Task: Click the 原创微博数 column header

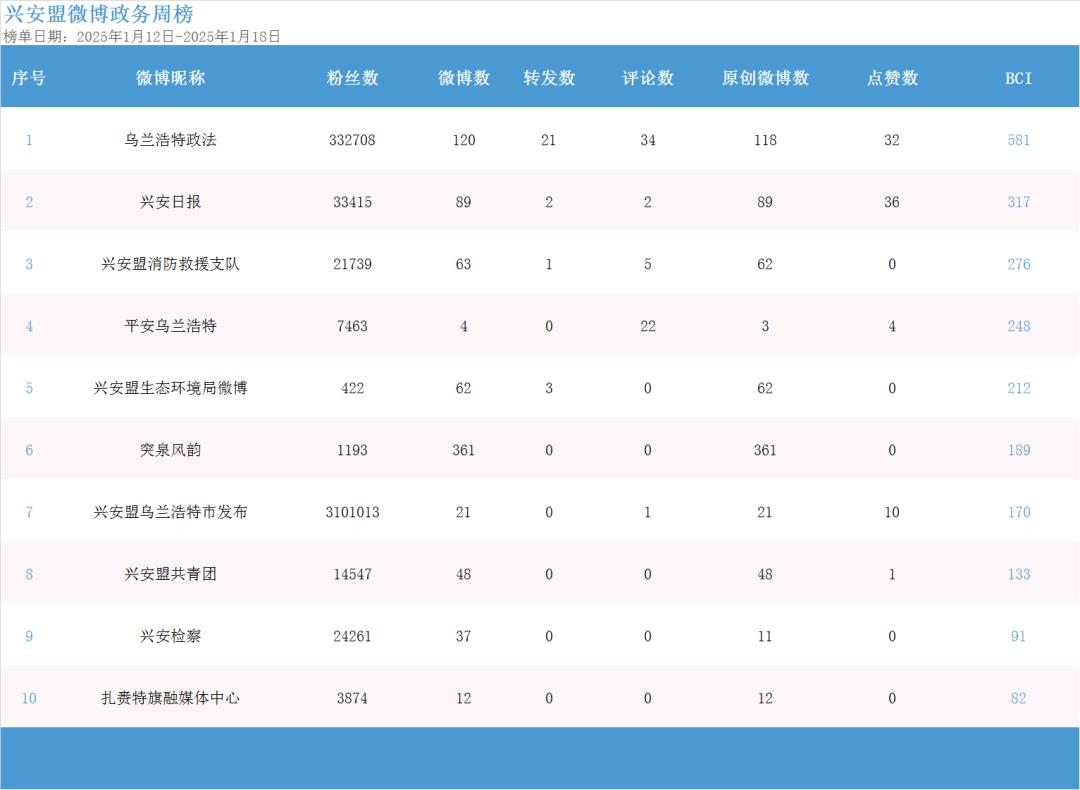Action: point(765,78)
